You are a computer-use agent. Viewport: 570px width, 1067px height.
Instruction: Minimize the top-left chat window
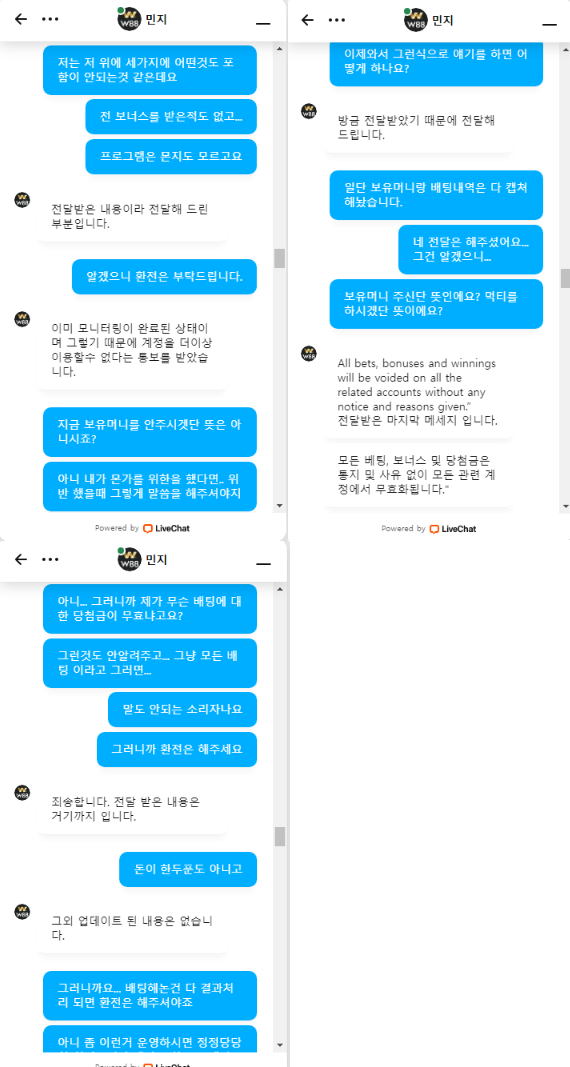point(263,24)
